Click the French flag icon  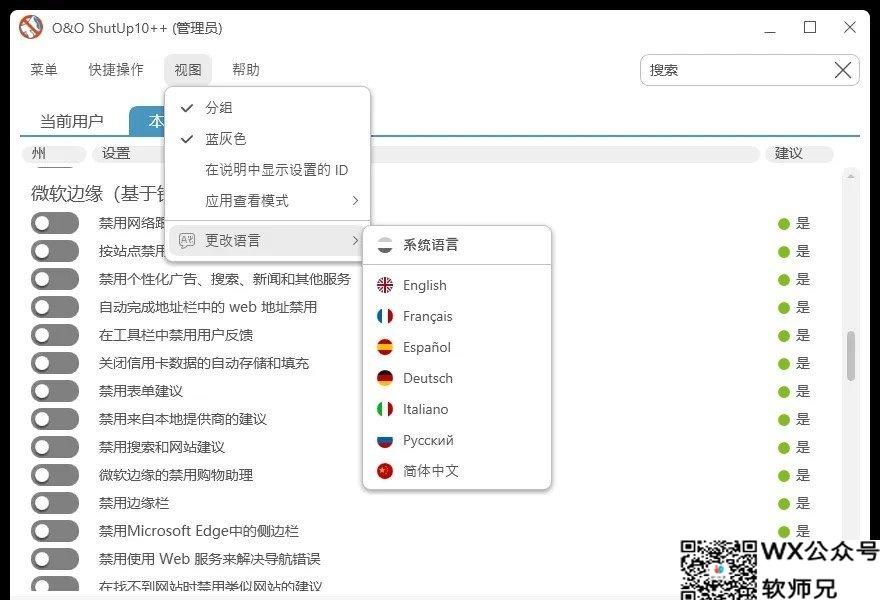(x=385, y=316)
